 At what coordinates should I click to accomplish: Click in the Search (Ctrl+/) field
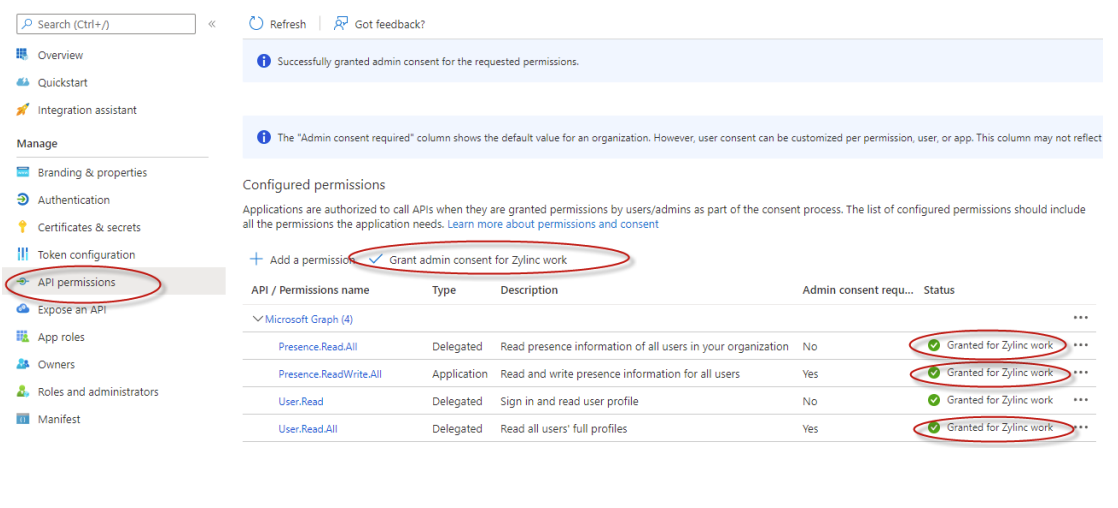tap(106, 24)
